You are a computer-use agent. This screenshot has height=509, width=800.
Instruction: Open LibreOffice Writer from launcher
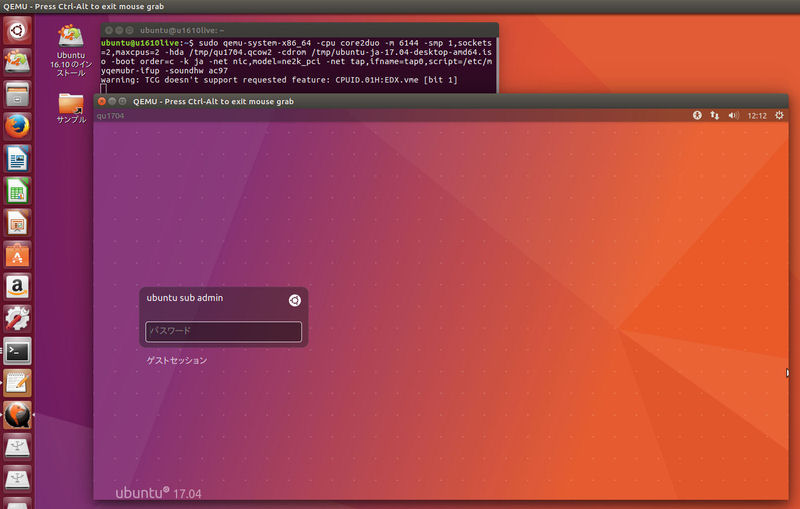coord(17,159)
